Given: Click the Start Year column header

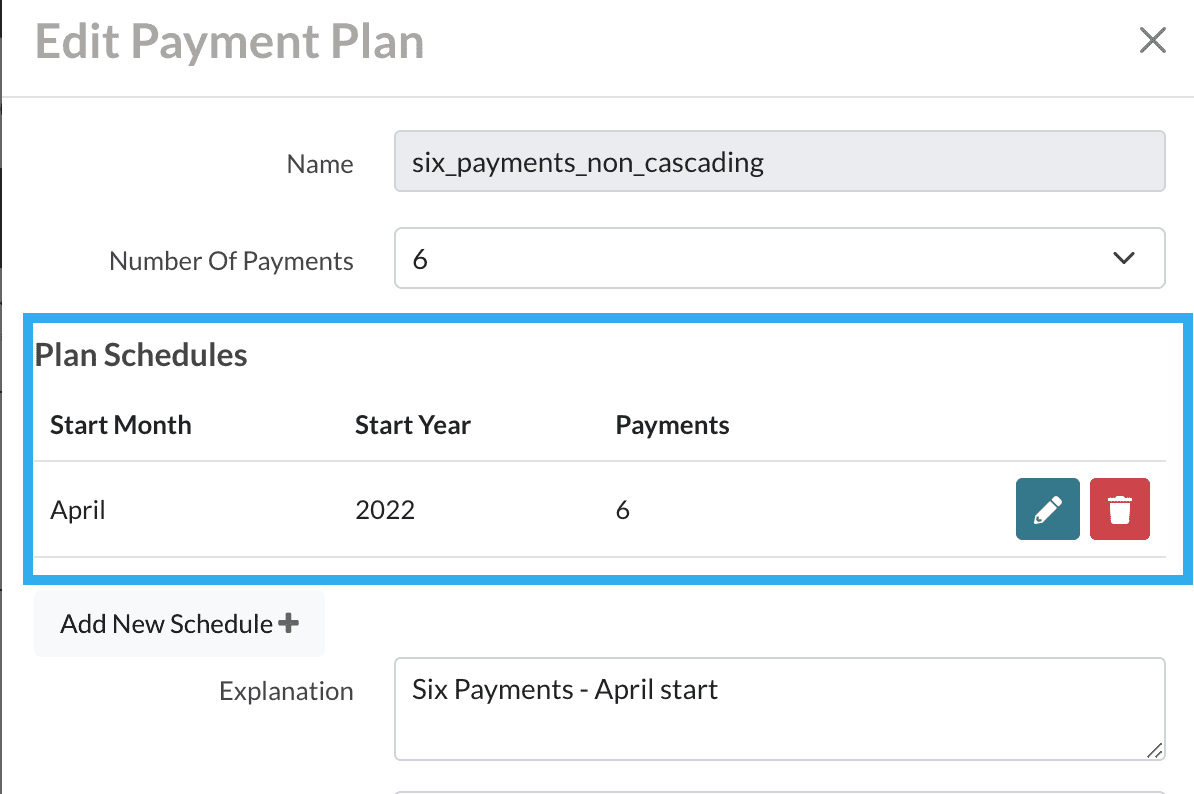Looking at the screenshot, I should pyautogui.click(x=413, y=425).
